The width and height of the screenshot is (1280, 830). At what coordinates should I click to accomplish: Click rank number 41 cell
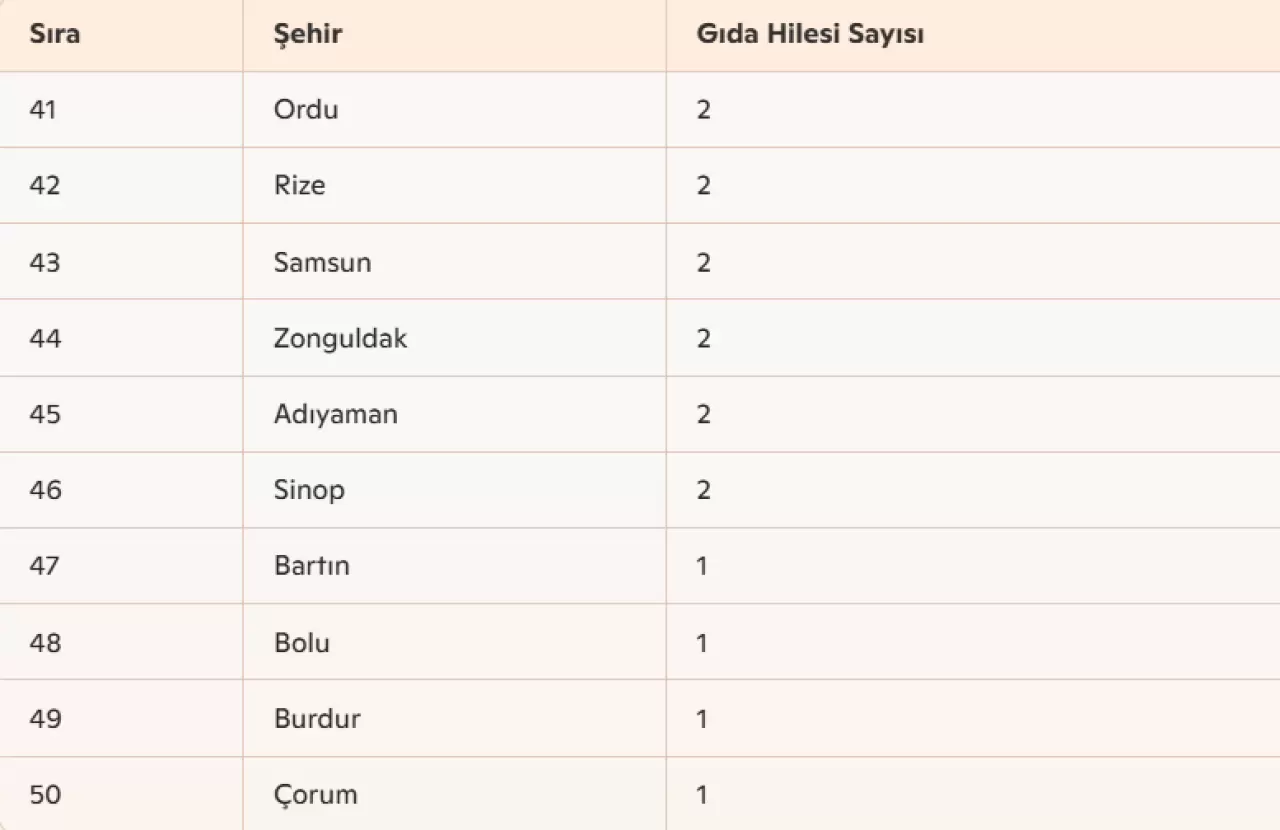(44, 109)
